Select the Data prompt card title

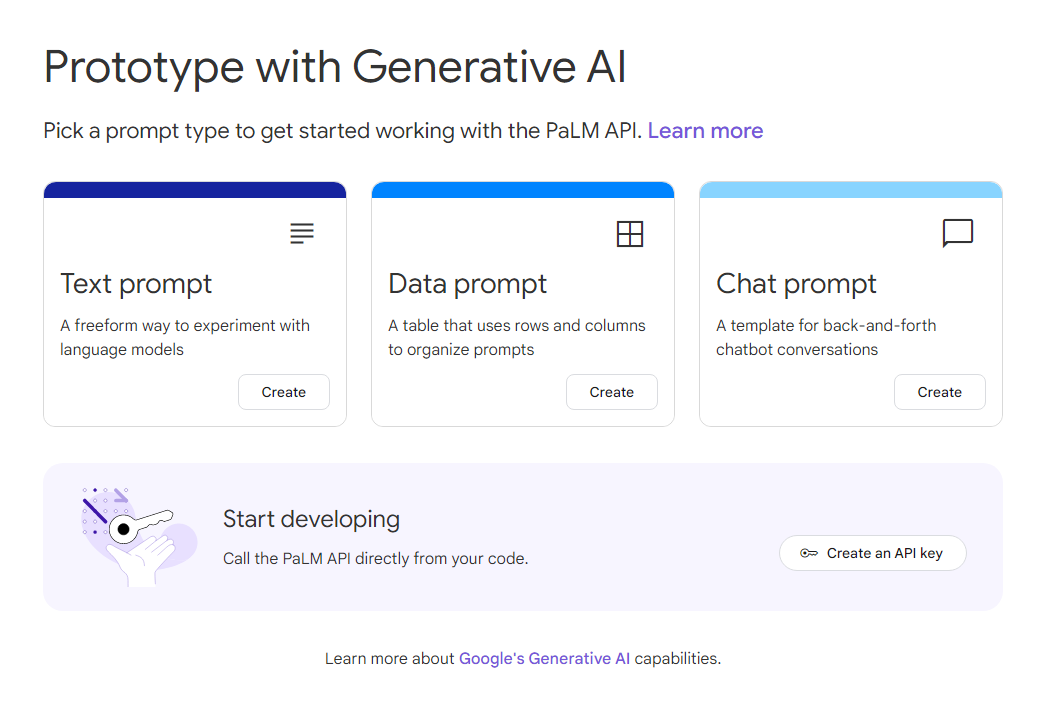click(467, 284)
